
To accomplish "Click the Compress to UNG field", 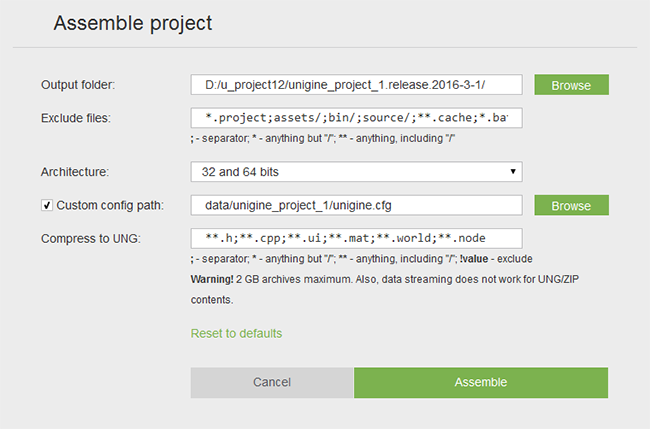I will pyautogui.click(x=357, y=238).
